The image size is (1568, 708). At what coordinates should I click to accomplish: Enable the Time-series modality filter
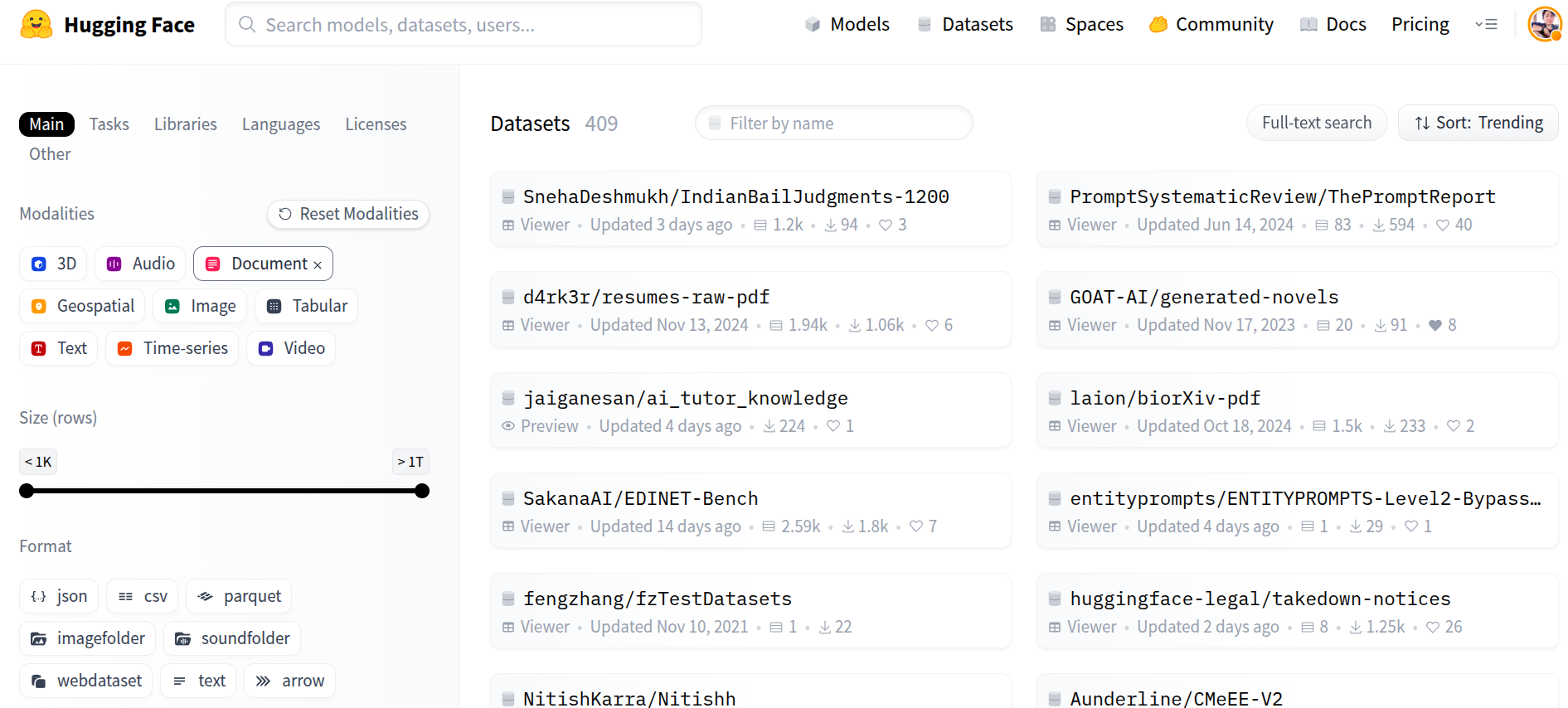[x=172, y=348]
